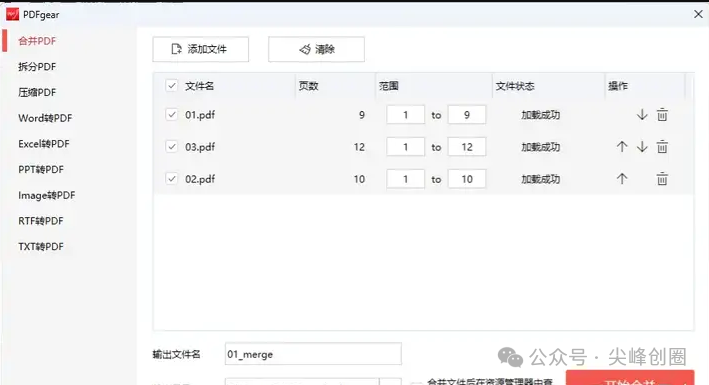The width and height of the screenshot is (709, 385).
Task: Click the 添加文件 button
Action: click(200, 49)
